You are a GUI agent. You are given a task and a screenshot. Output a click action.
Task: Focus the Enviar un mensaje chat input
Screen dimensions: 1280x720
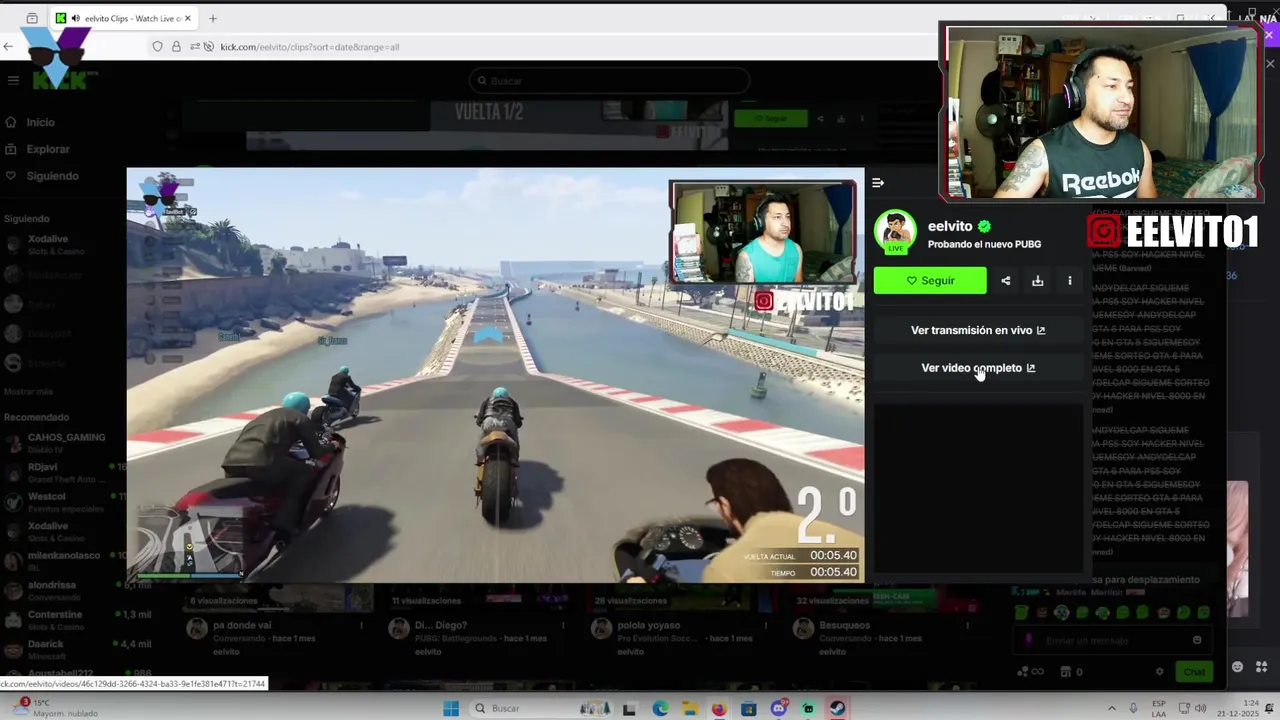(1113, 641)
